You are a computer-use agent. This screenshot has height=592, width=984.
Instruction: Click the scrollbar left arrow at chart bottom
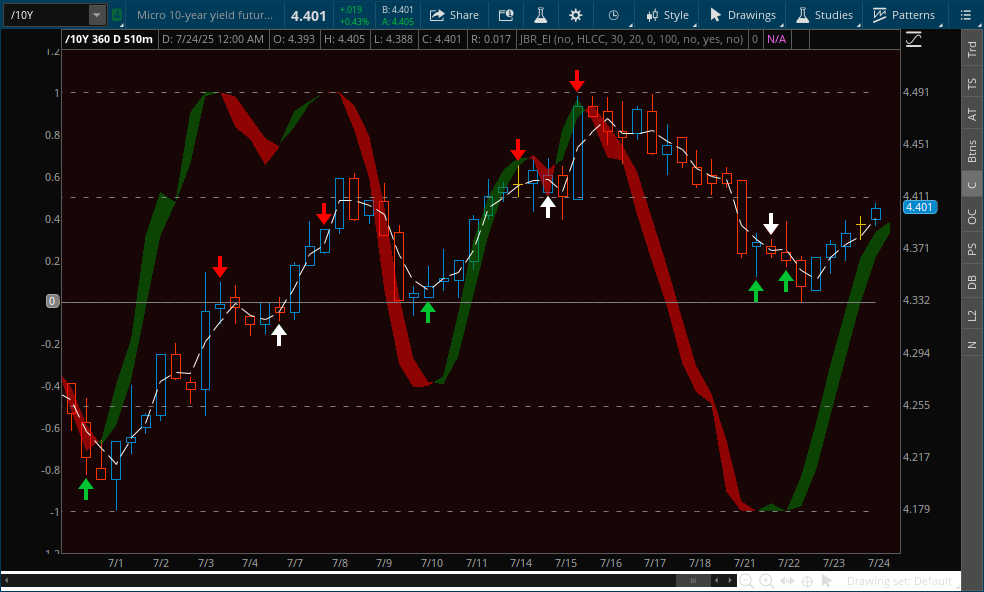(x=717, y=580)
